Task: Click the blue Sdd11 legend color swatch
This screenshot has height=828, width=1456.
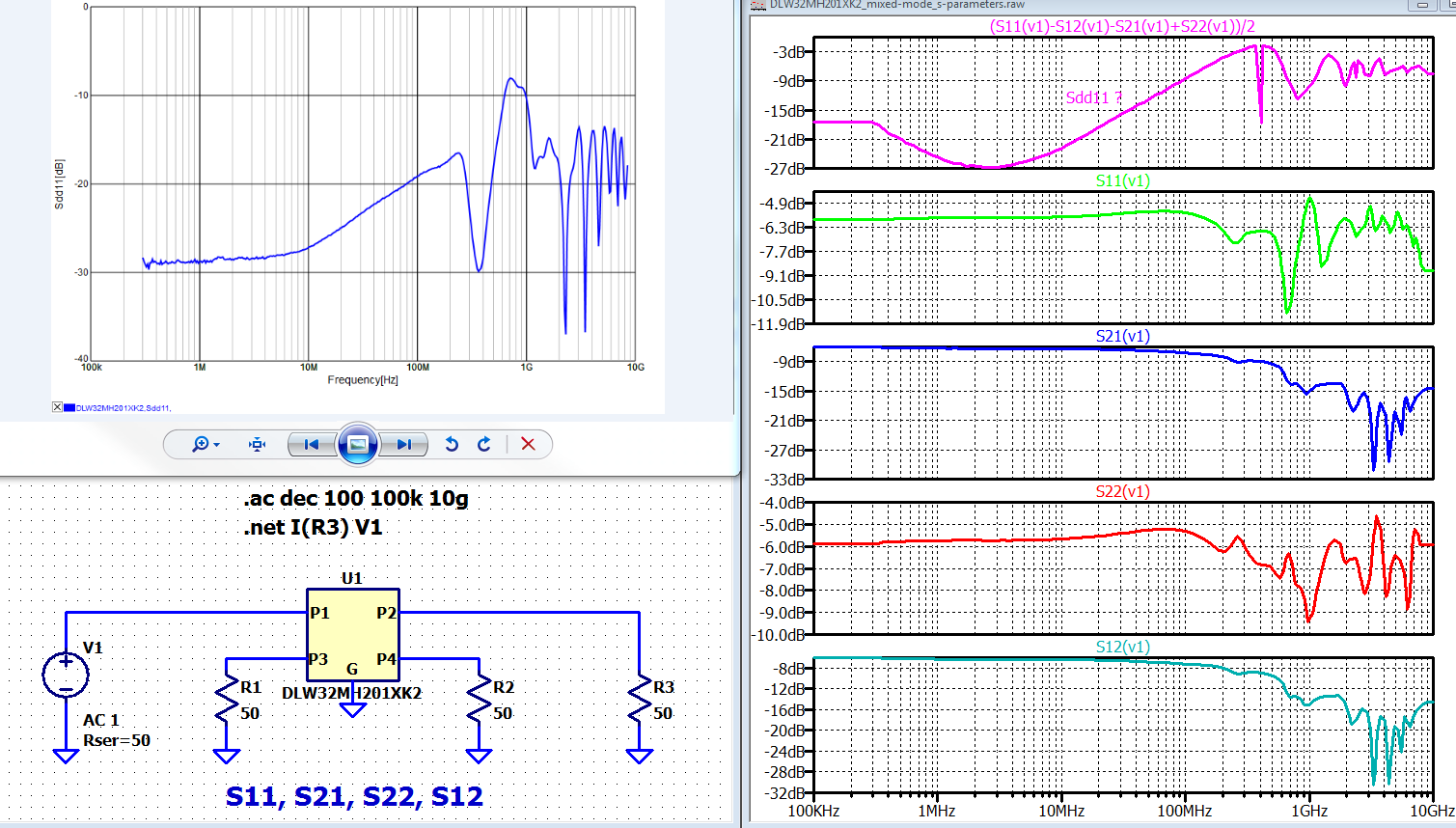Action: point(69,407)
